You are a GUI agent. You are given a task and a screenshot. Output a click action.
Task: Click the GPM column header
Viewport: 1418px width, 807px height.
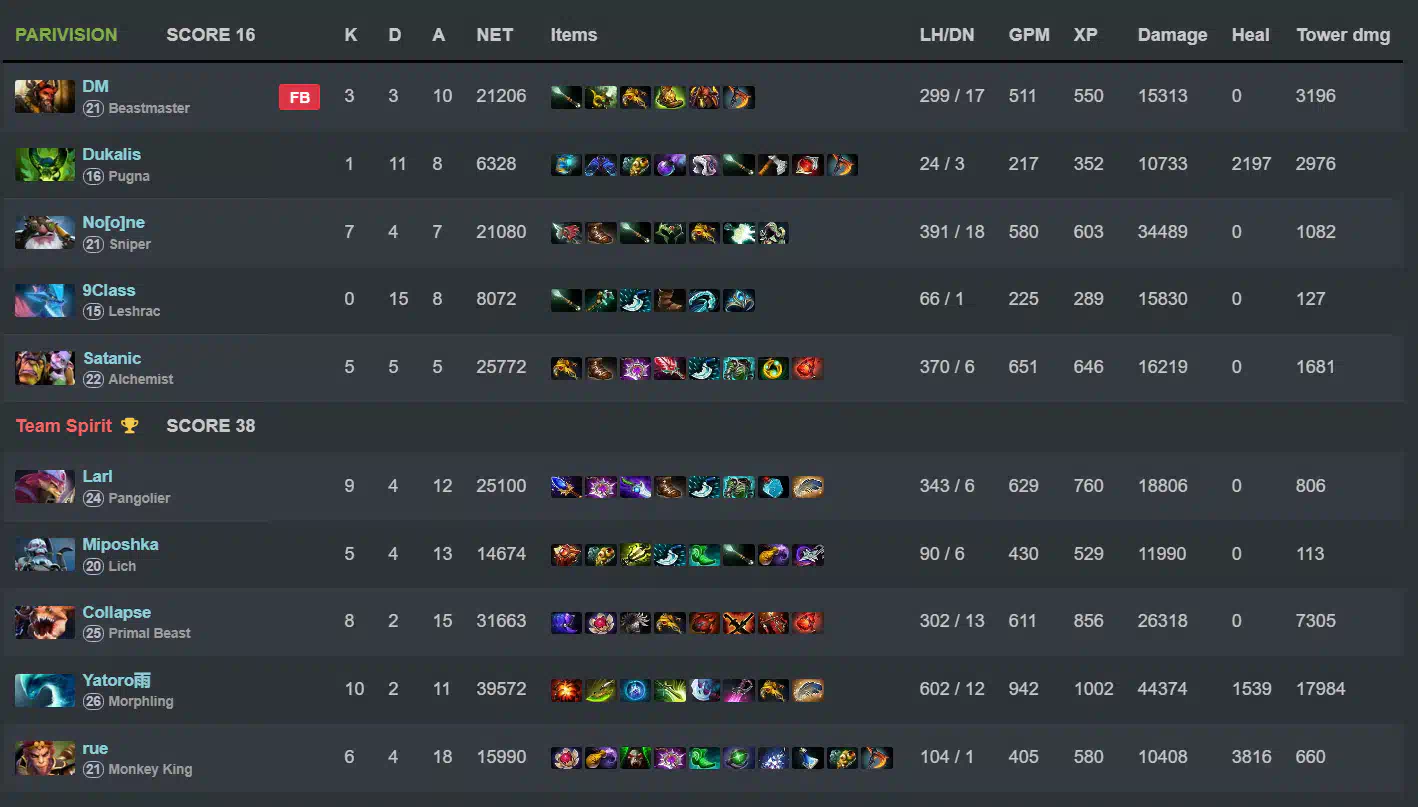(x=1029, y=35)
